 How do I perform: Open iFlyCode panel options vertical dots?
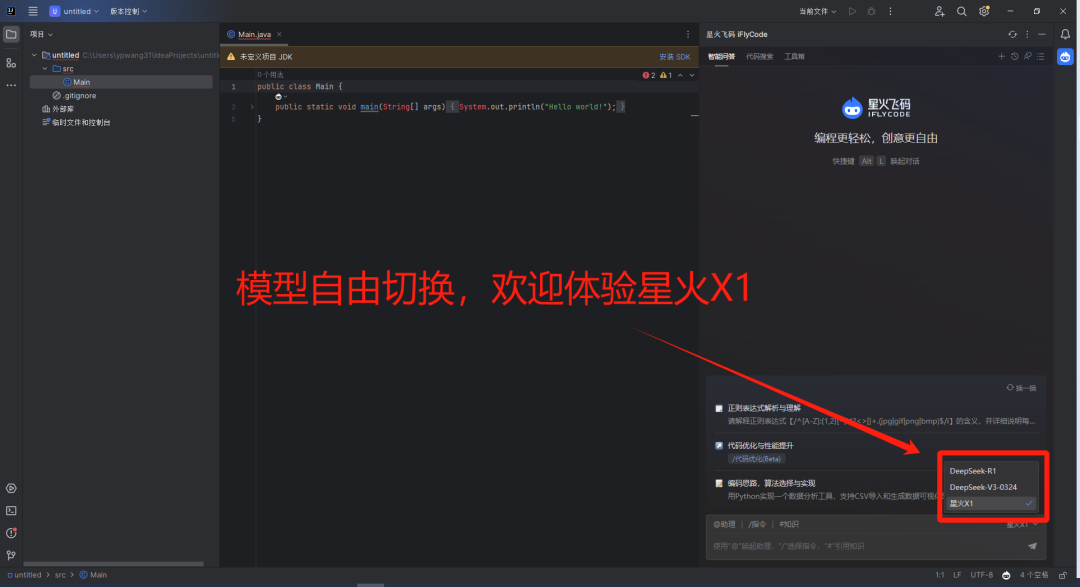[1027, 34]
